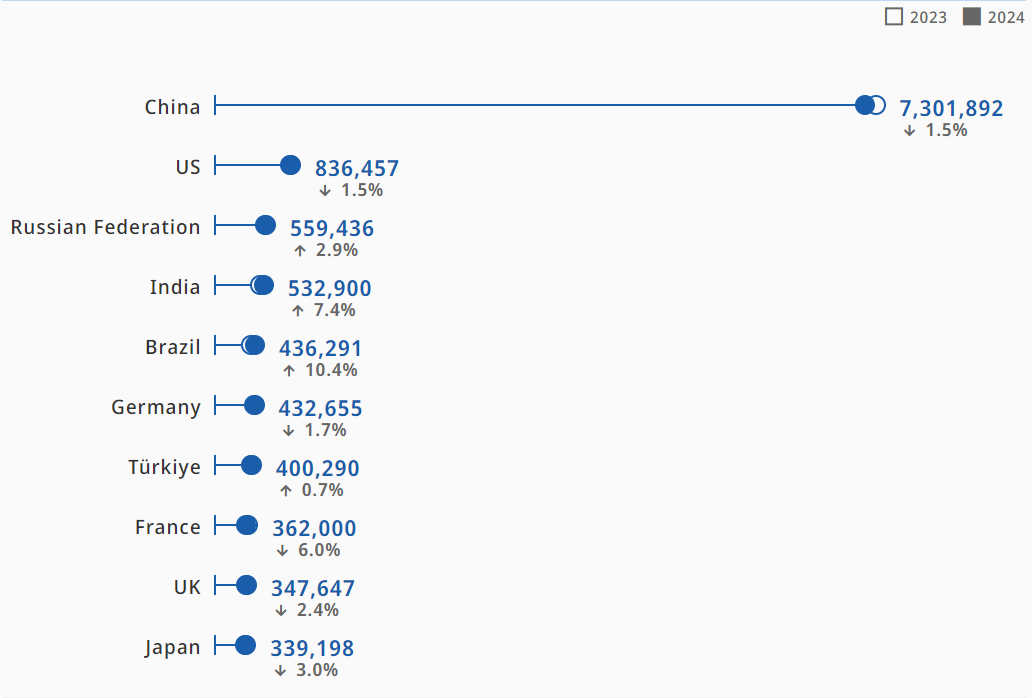
Task: Toggle the 2023 legend checkbox
Action: [894, 17]
